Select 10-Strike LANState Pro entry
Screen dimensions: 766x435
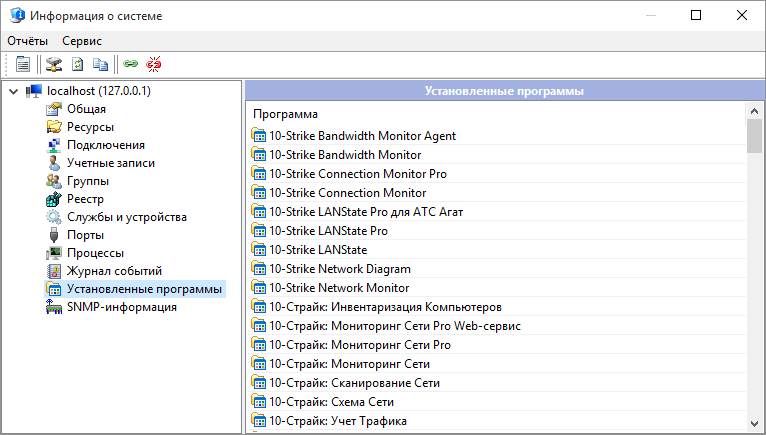click(x=328, y=231)
